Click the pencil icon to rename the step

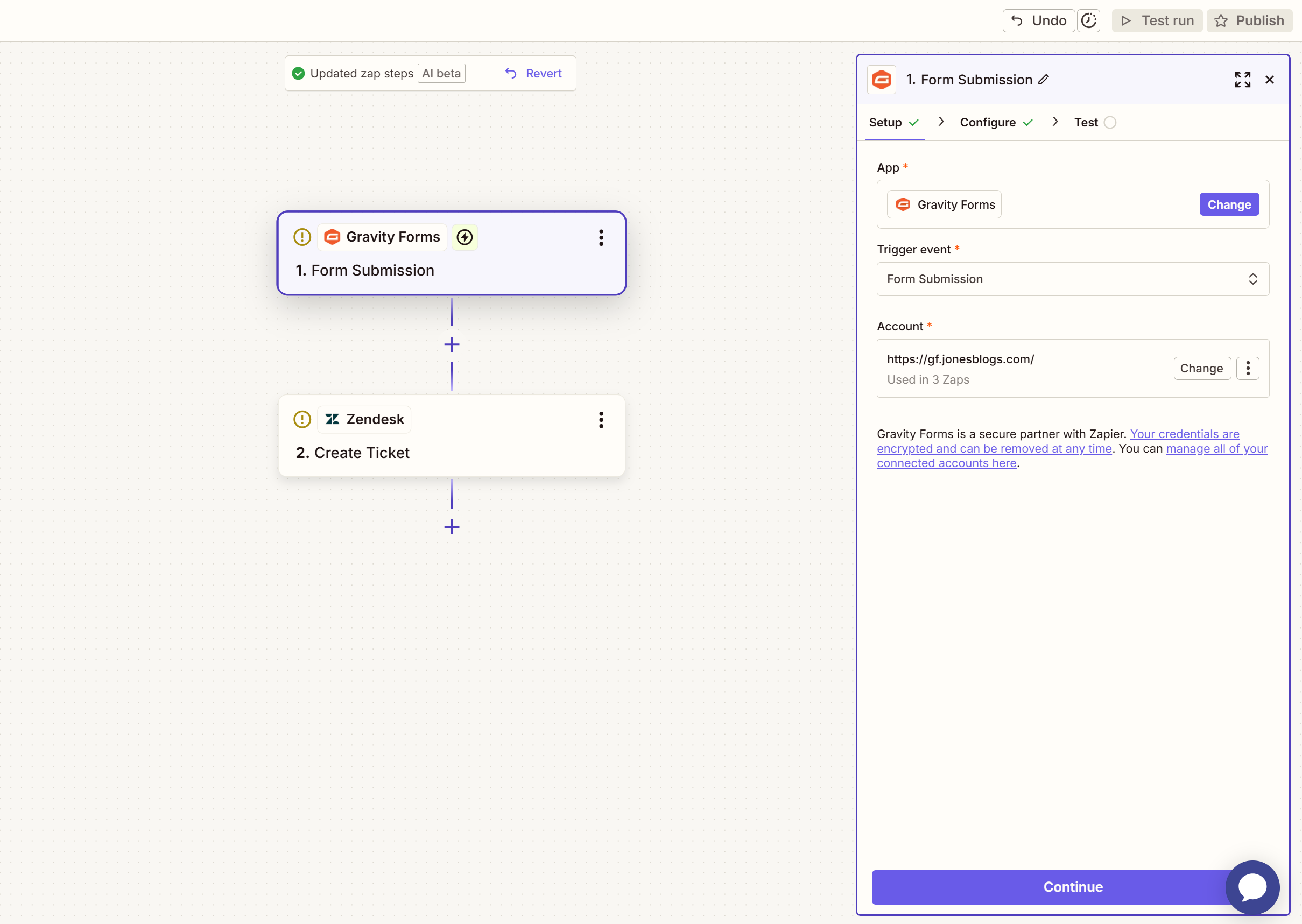tap(1044, 80)
